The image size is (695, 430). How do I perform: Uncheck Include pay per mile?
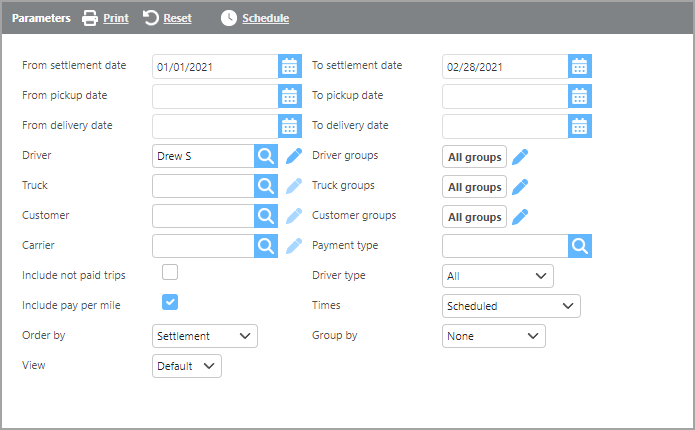[170, 302]
